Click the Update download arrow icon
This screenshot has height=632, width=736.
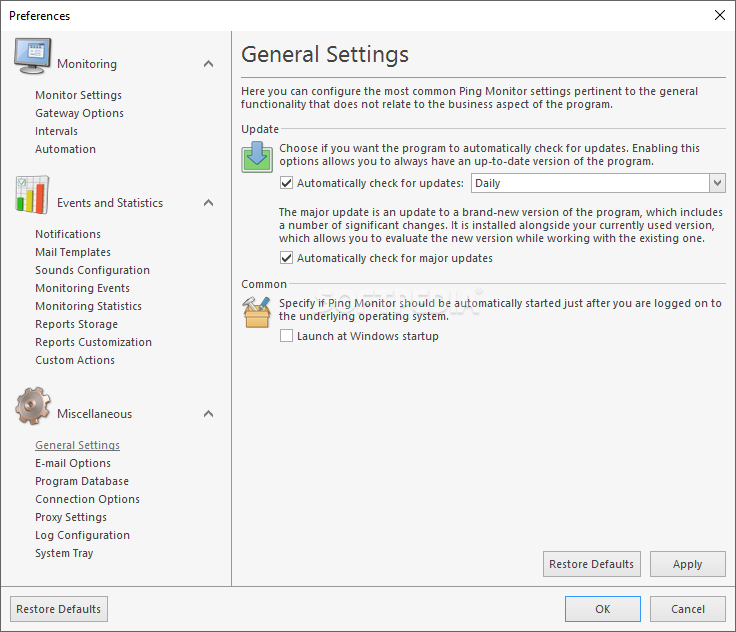(257, 157)
